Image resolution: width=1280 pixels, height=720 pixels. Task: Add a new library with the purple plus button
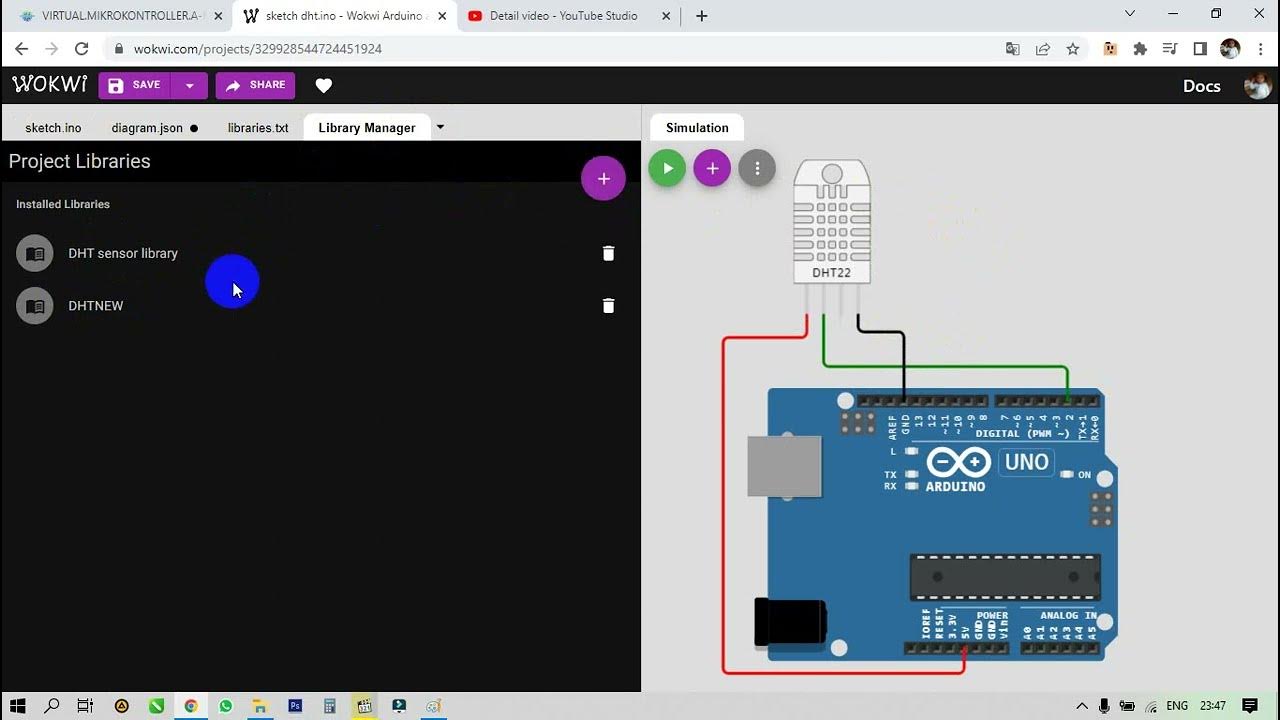(x=603, y=178)
